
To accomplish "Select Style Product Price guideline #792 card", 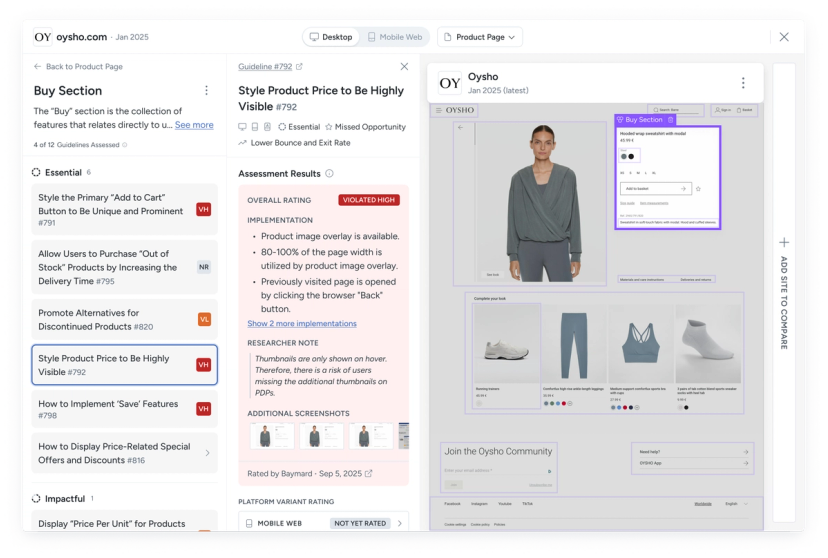I will [124, 365].
